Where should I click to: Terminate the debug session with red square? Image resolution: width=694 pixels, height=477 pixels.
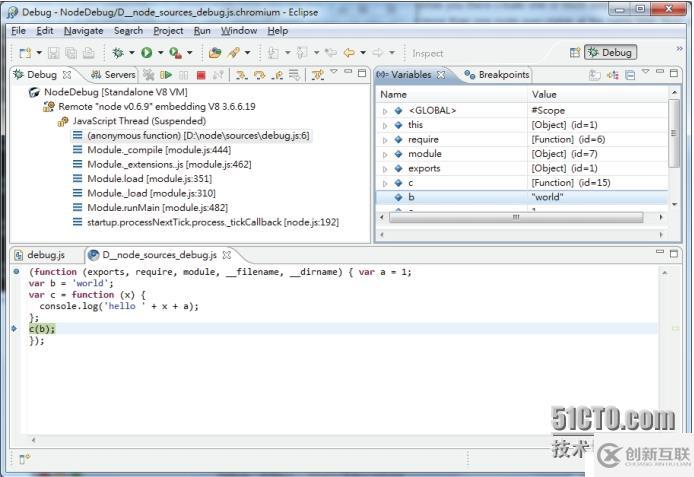(200, 75)
